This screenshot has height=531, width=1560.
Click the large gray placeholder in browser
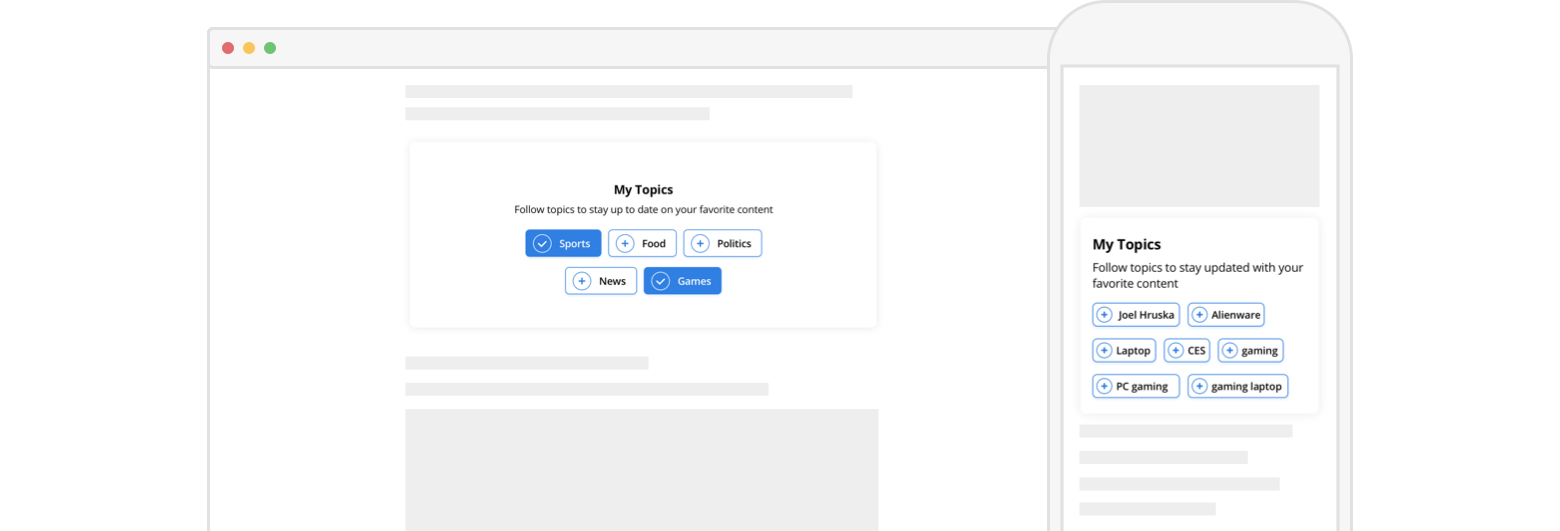pos(641,470)
